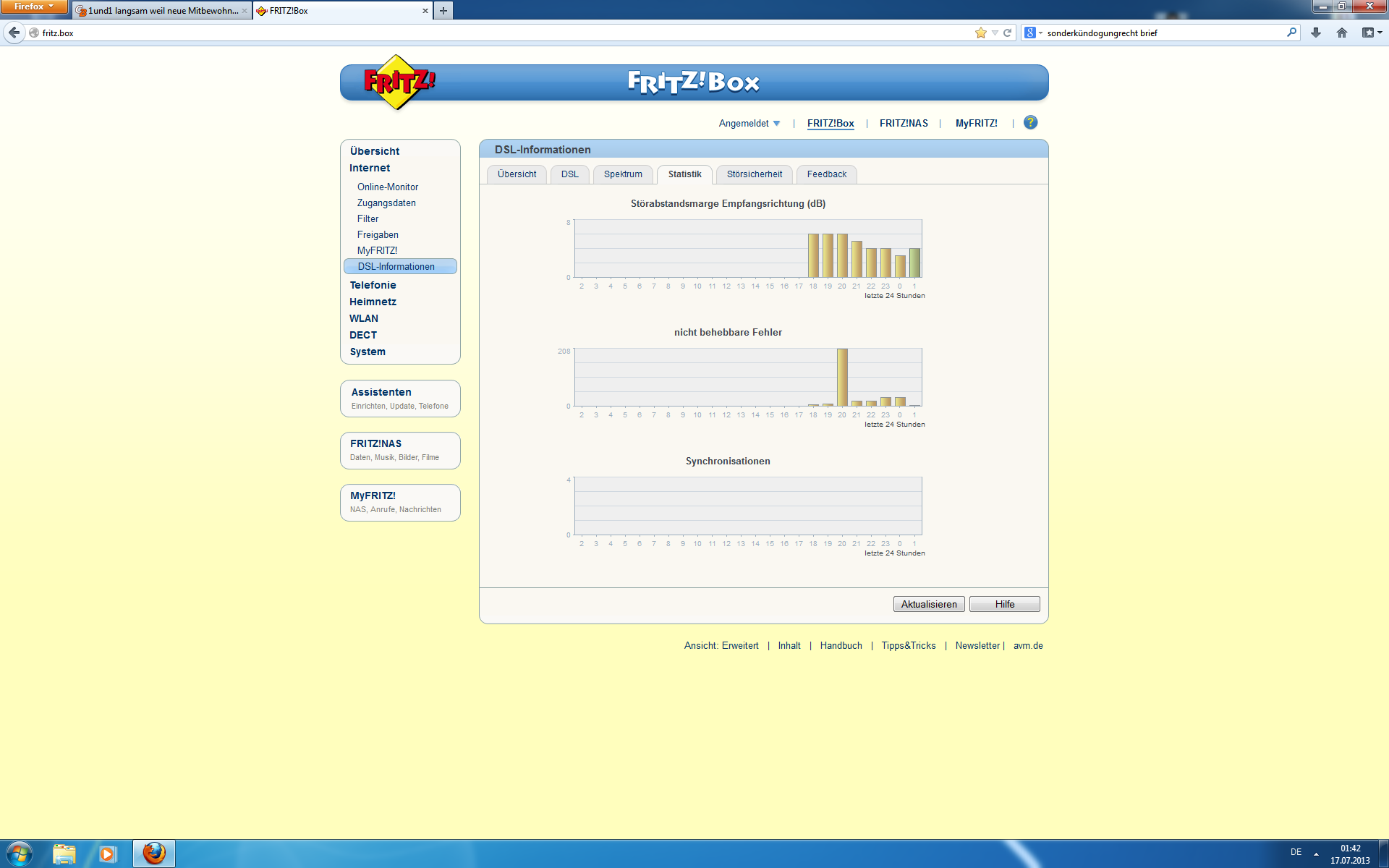Viewport: 1389px width, 868px height.
Task: Click the browser back arrow button
Action: point(14,33)
